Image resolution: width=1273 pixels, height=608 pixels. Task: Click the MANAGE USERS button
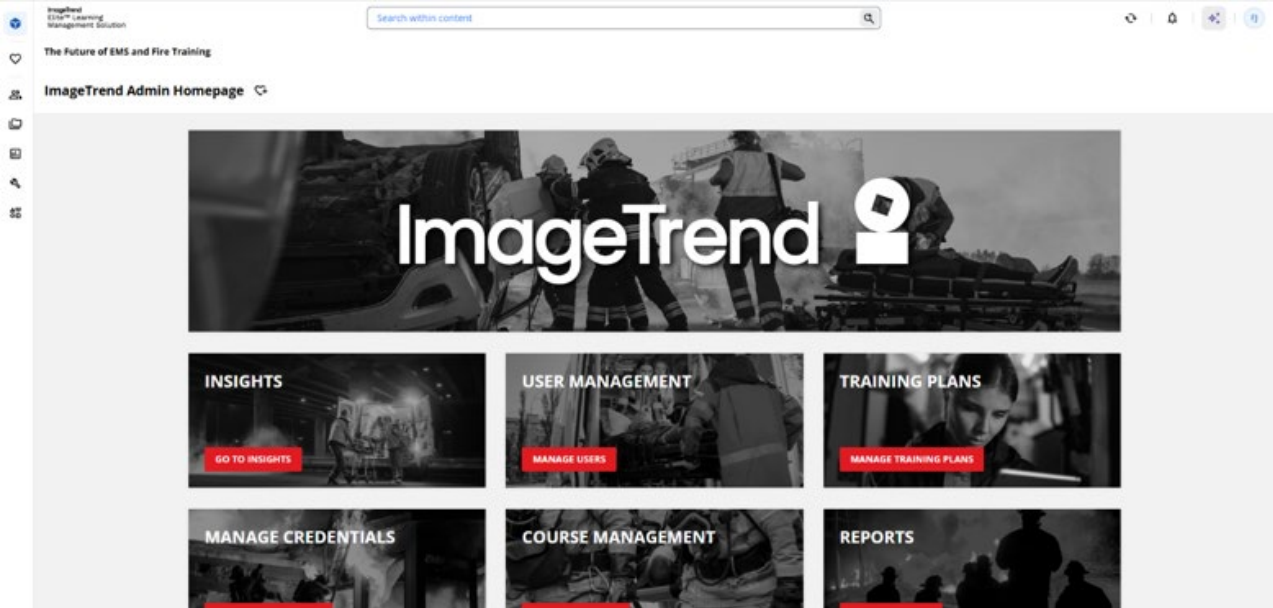point(569,459)
